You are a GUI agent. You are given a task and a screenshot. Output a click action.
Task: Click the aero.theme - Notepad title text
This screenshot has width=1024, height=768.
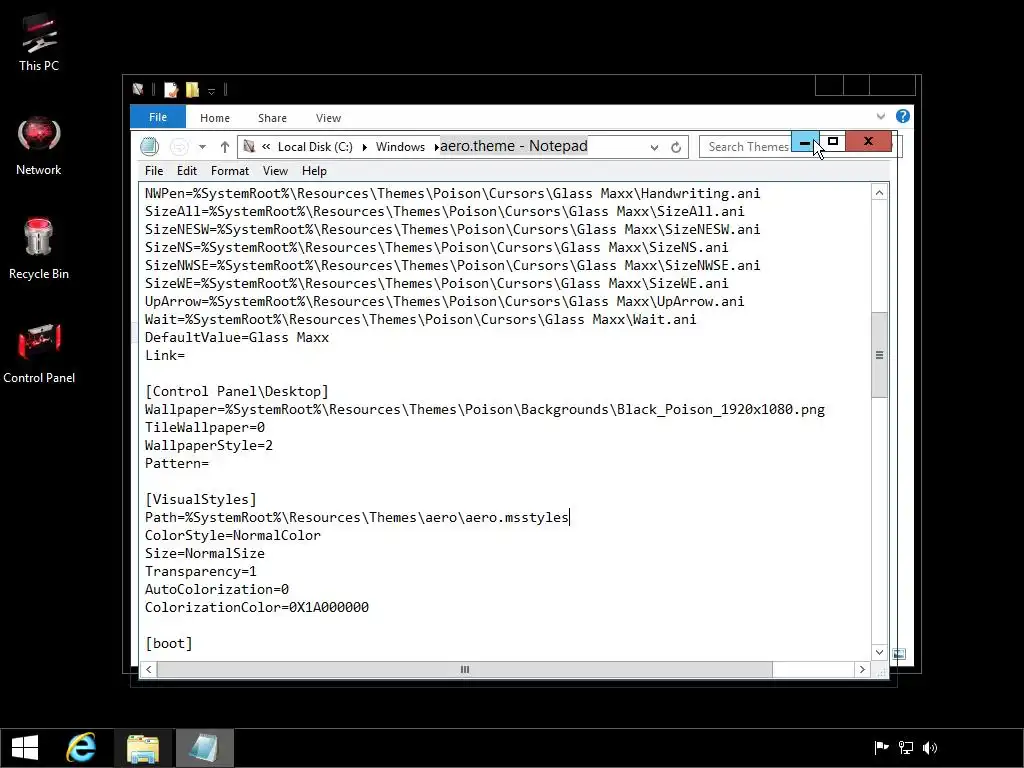click(x=513, y=146)
